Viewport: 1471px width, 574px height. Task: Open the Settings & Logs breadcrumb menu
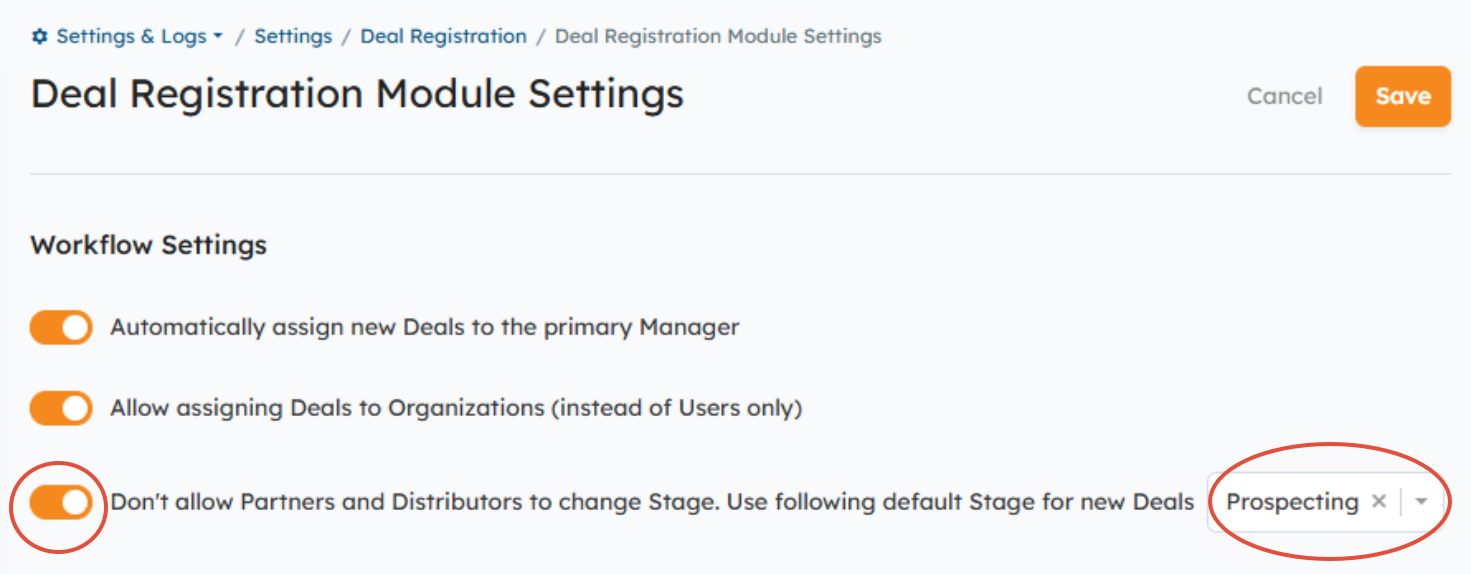[x=127, y=37]
